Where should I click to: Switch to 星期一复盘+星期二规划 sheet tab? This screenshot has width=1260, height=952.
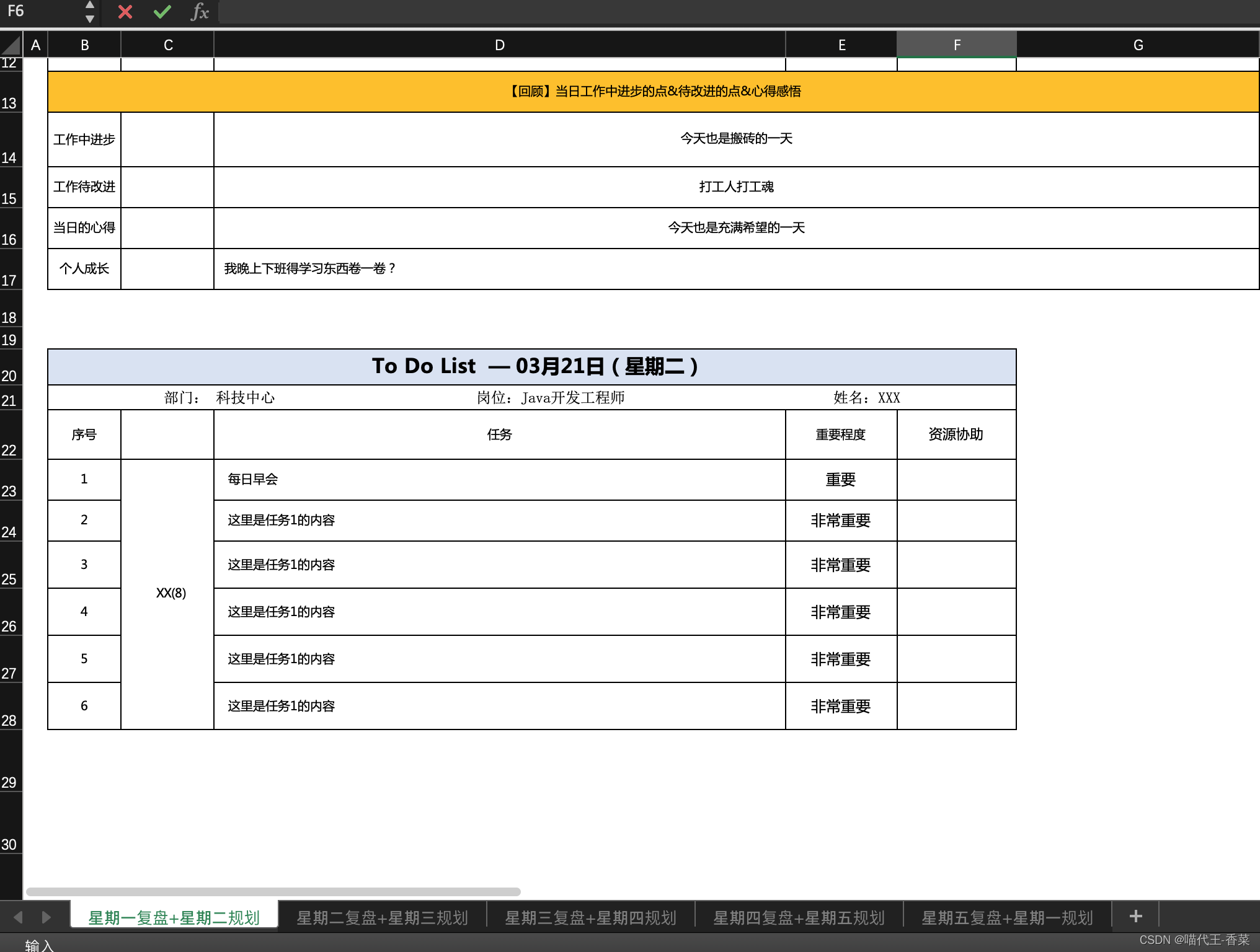(x=174, y=917)
